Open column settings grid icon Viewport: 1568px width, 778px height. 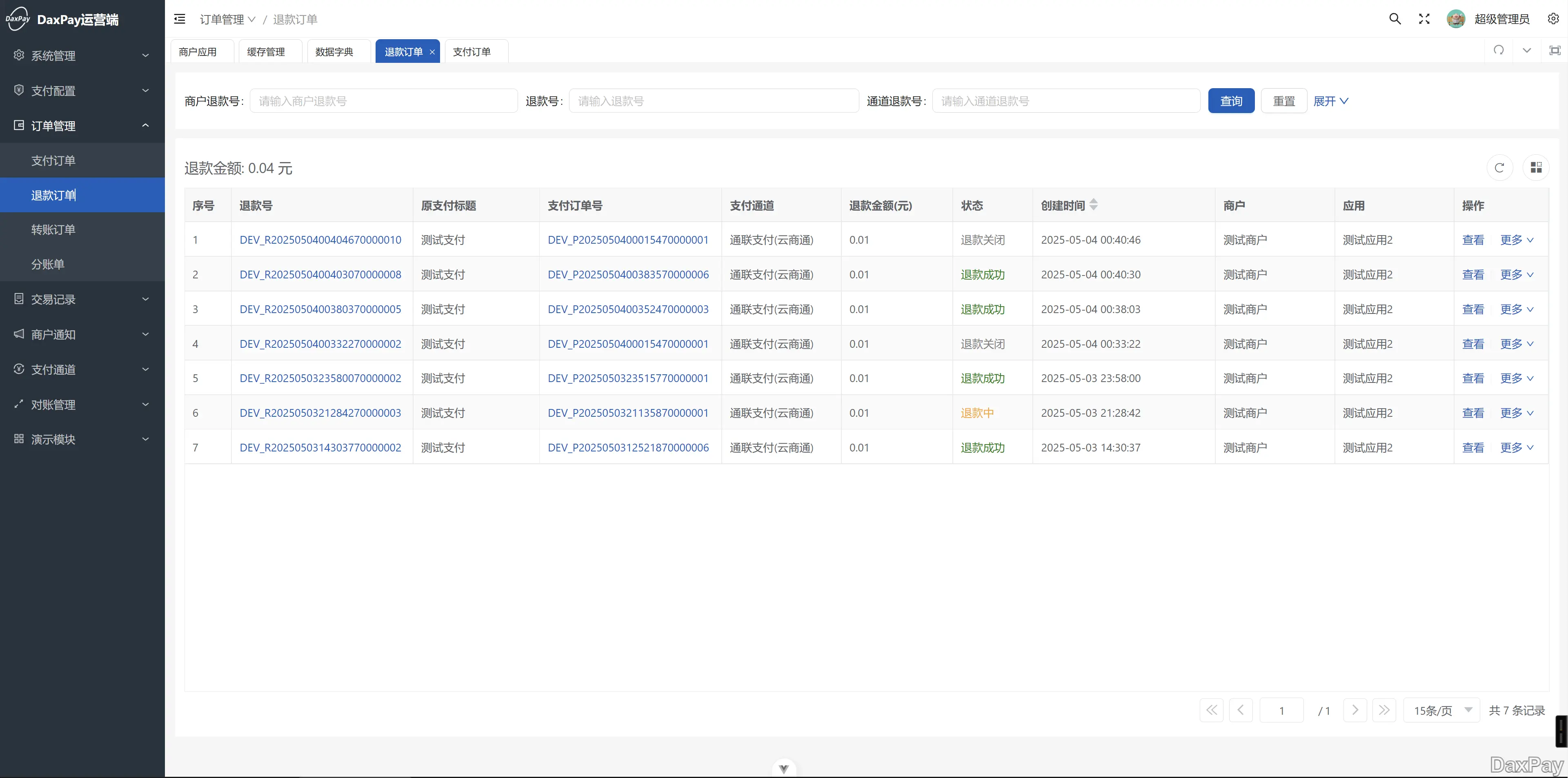click(1536, 167)
